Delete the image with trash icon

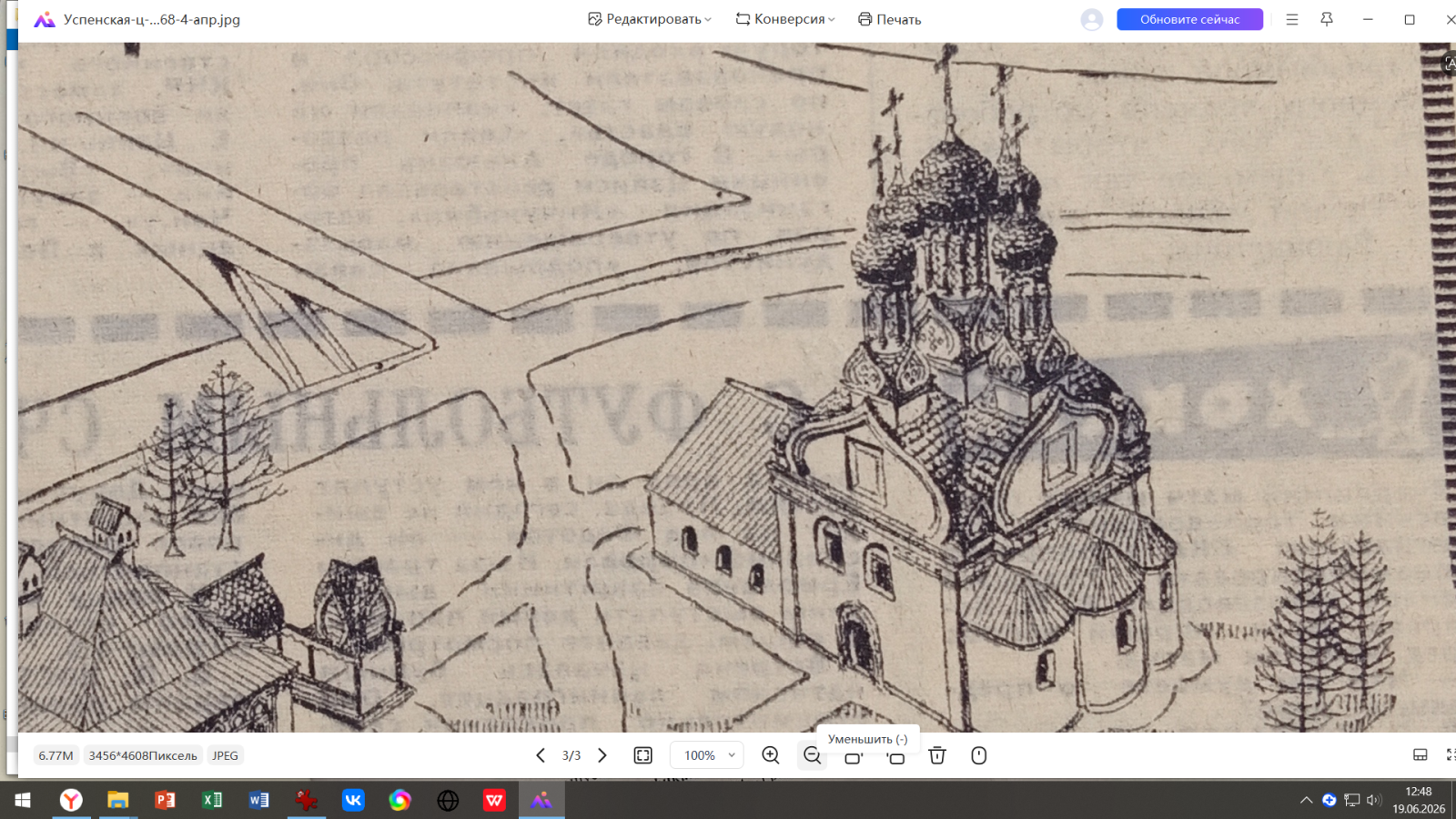coord(937,755)
